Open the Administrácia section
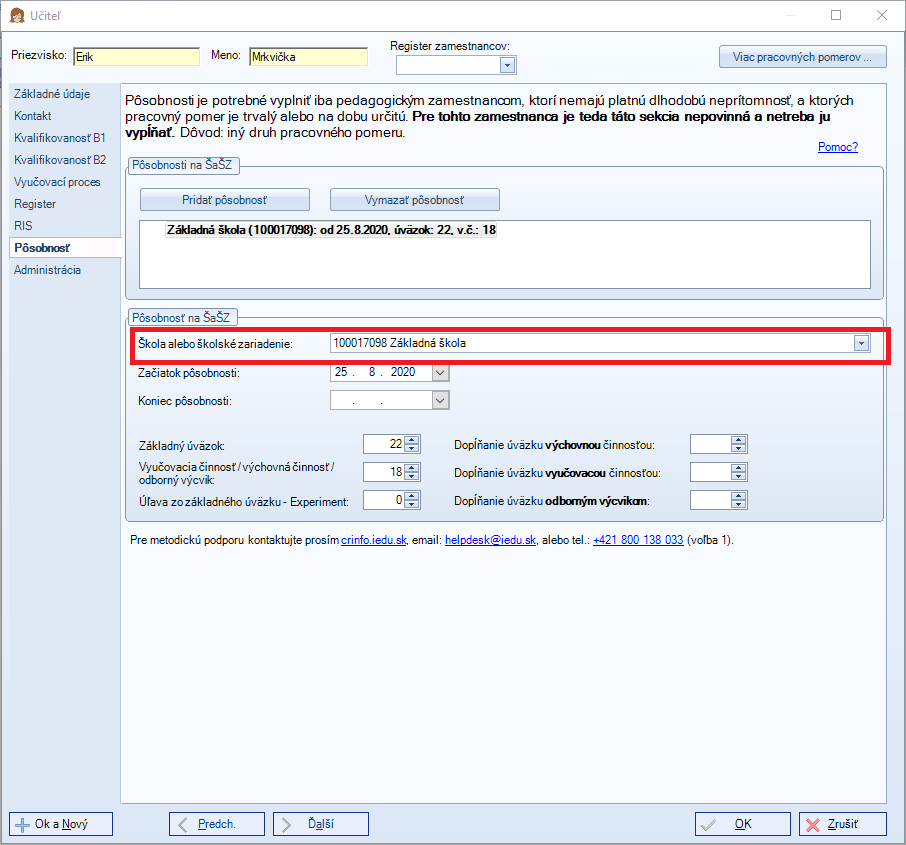Image resolution: width=906 pixels, height=845 pixels. coord(47,269)
